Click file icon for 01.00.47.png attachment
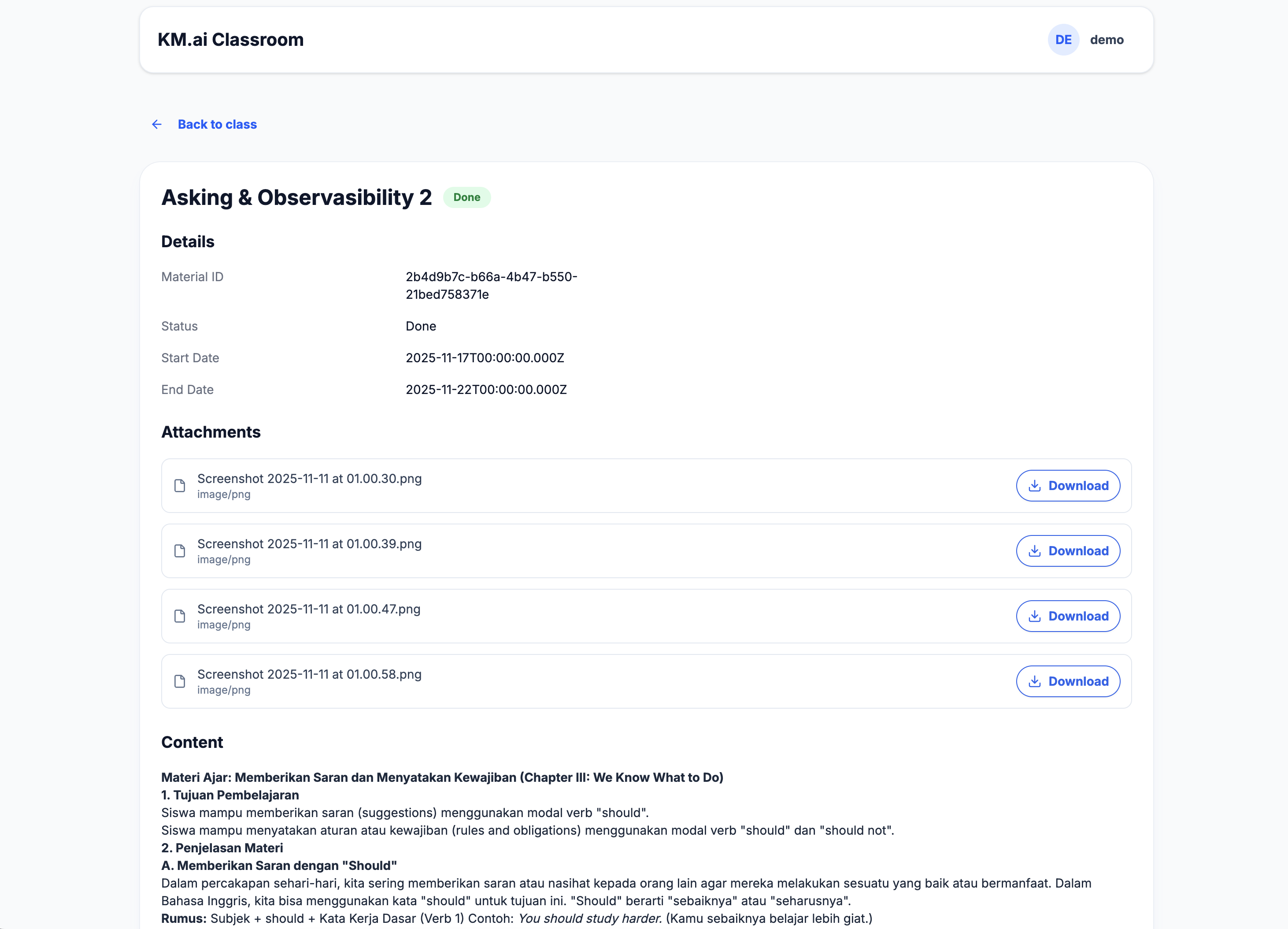 click(x=179, y=616)
